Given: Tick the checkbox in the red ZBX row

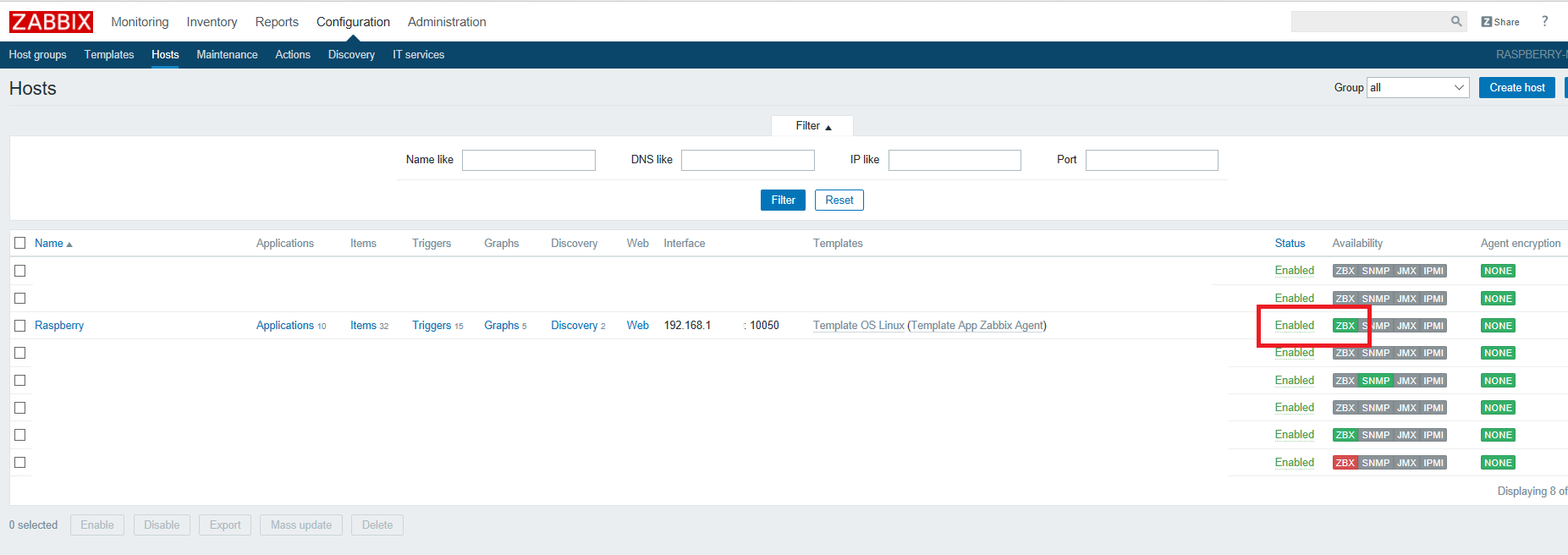Looking at the screenshot, I should point(20,463).
